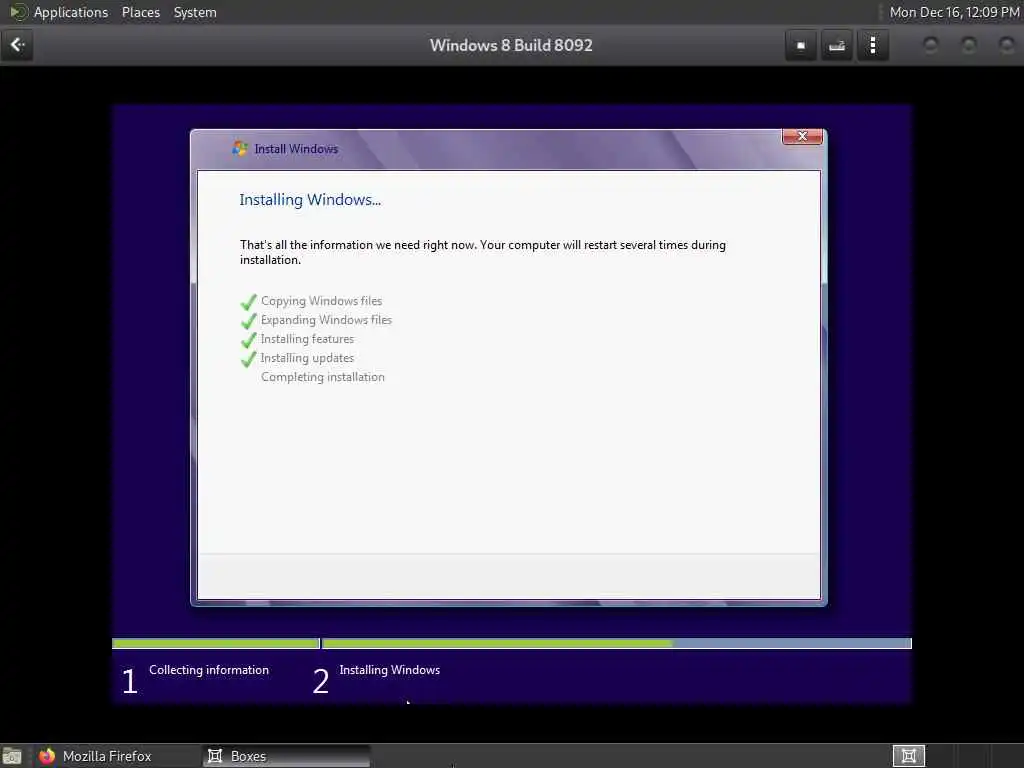Image resolution: width=1024 pixels, height=768 pixels.
Task: Click the 'Installing updates' step text
Action: 307,358
